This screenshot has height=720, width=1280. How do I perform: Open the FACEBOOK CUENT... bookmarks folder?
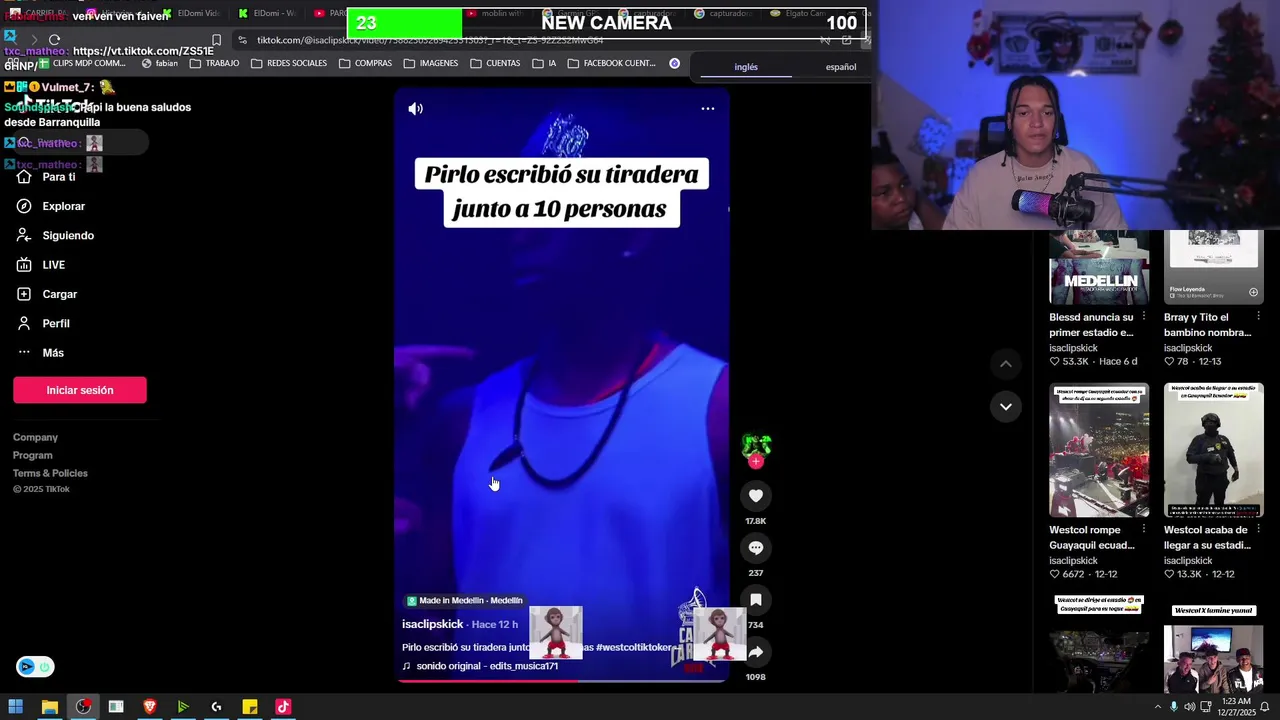pyautogui.click(x=611, y=63)
